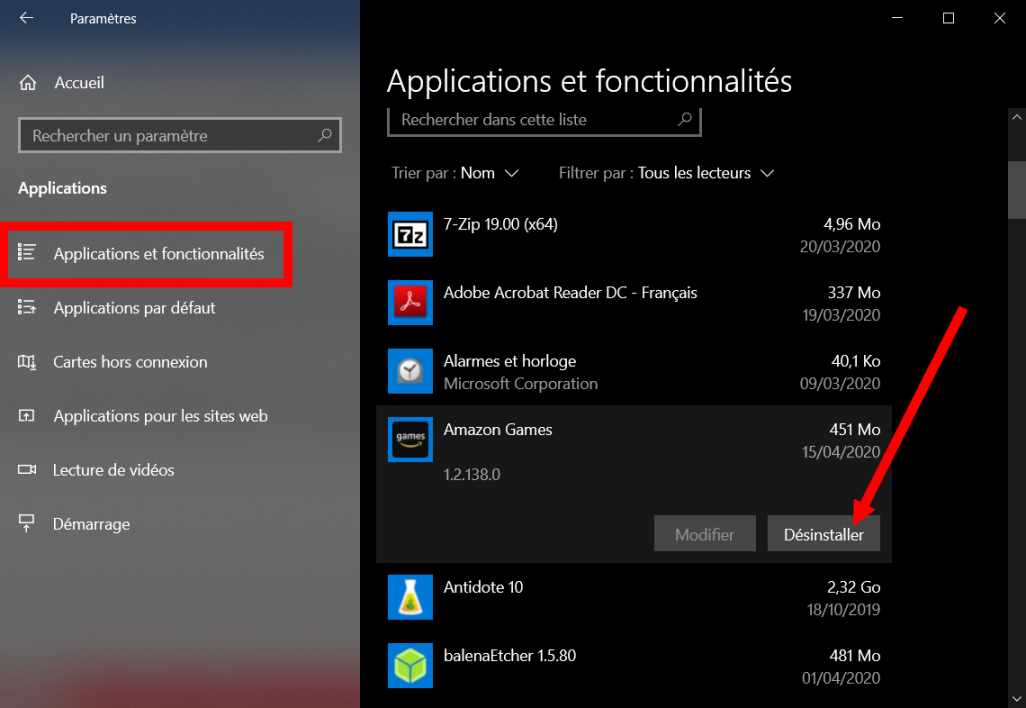Go to Cartes hors connexion
Viewport: 1026px width, 708px height.
pyautogui.click(x=130, y=362)
